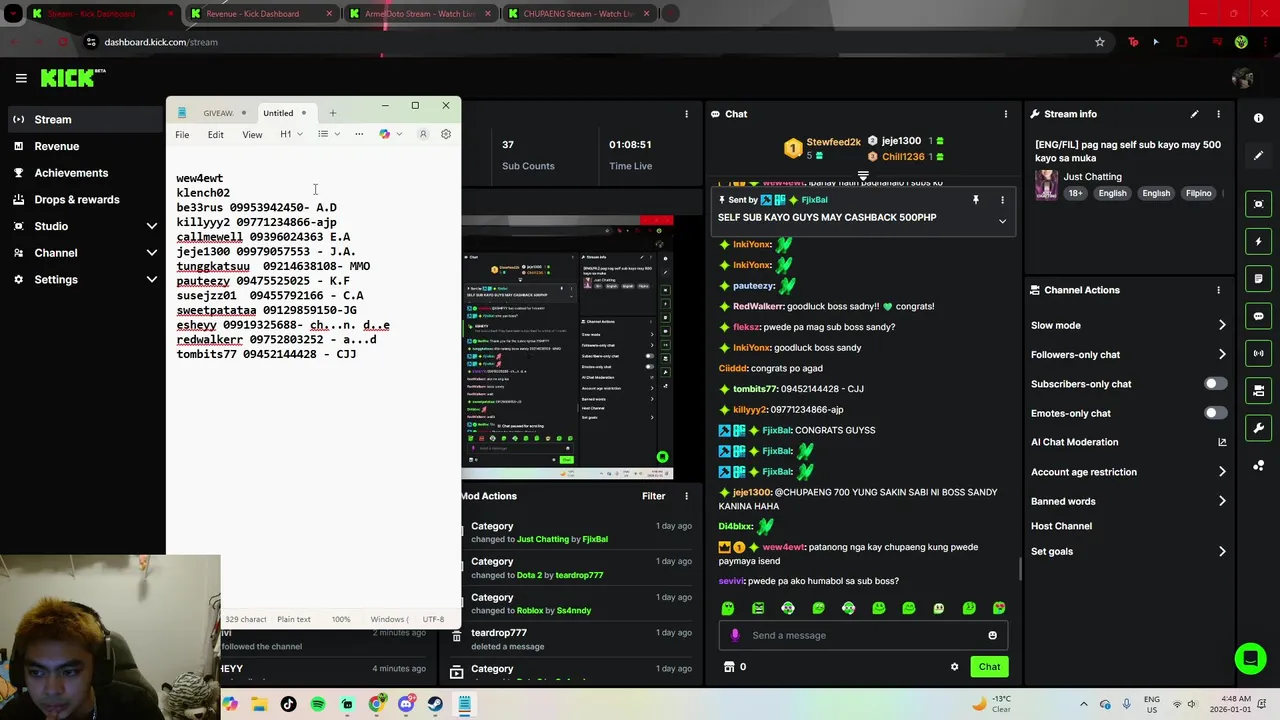Click the pencil icon in right toolbar

pos(1259,156)
